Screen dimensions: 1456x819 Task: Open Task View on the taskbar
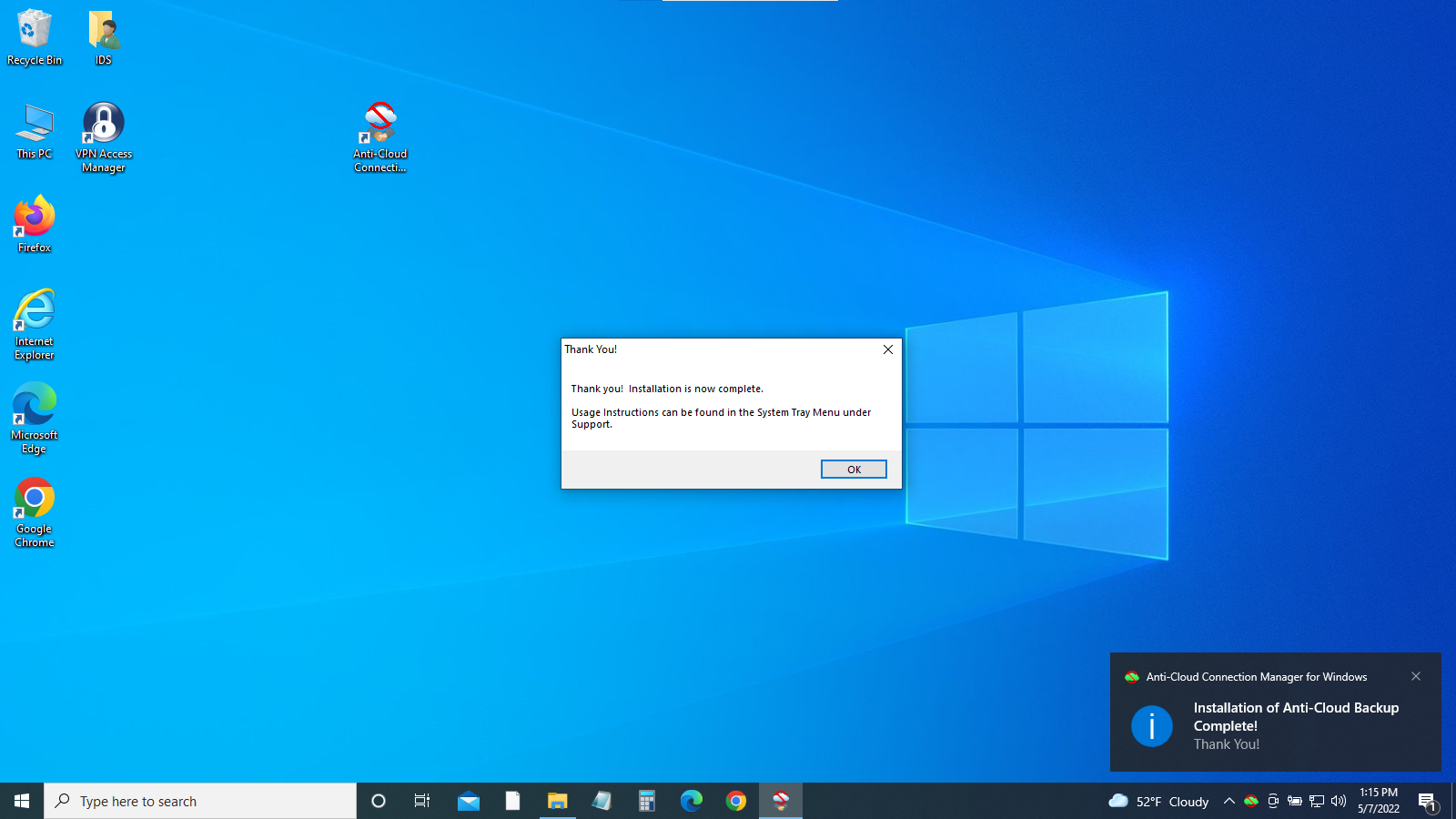pos(422,801)
